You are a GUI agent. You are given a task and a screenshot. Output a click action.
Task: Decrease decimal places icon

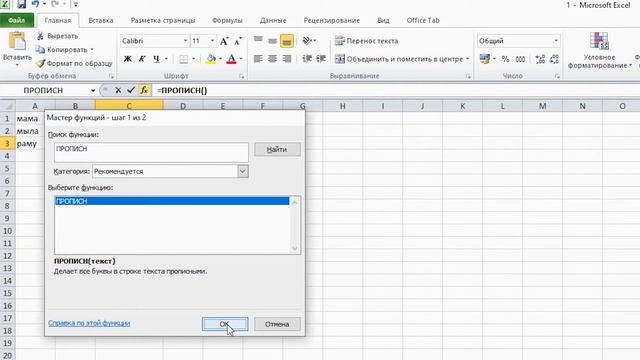click(x=554, y=59)
